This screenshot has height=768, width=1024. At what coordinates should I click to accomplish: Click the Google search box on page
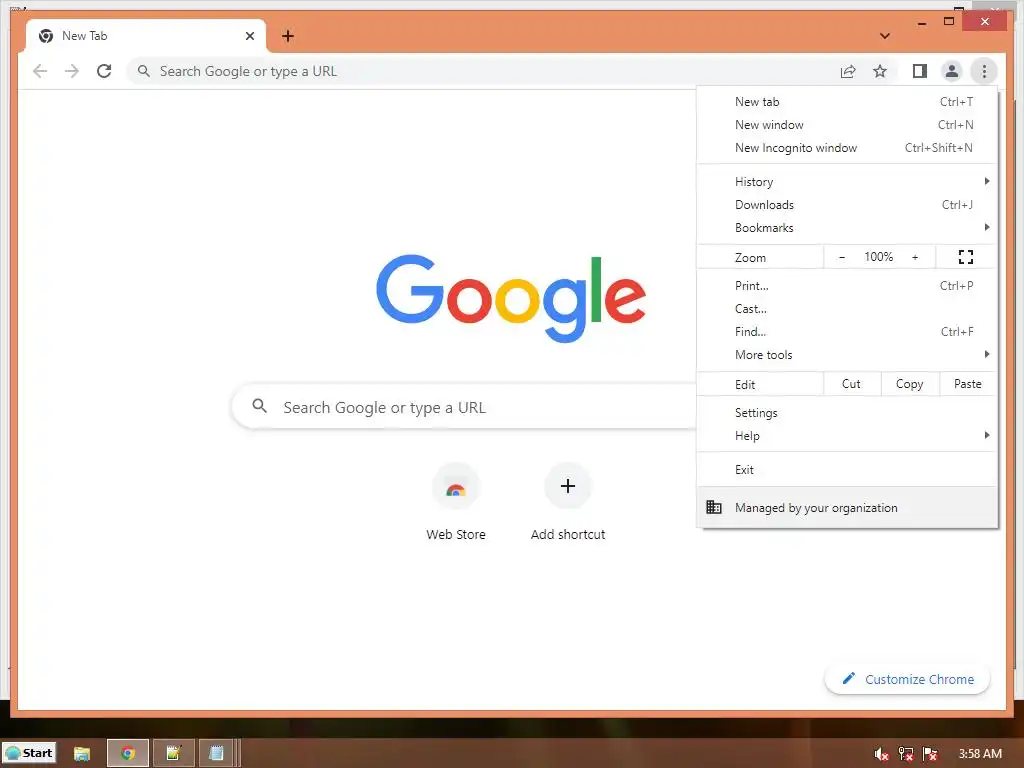tap(464, 407)
